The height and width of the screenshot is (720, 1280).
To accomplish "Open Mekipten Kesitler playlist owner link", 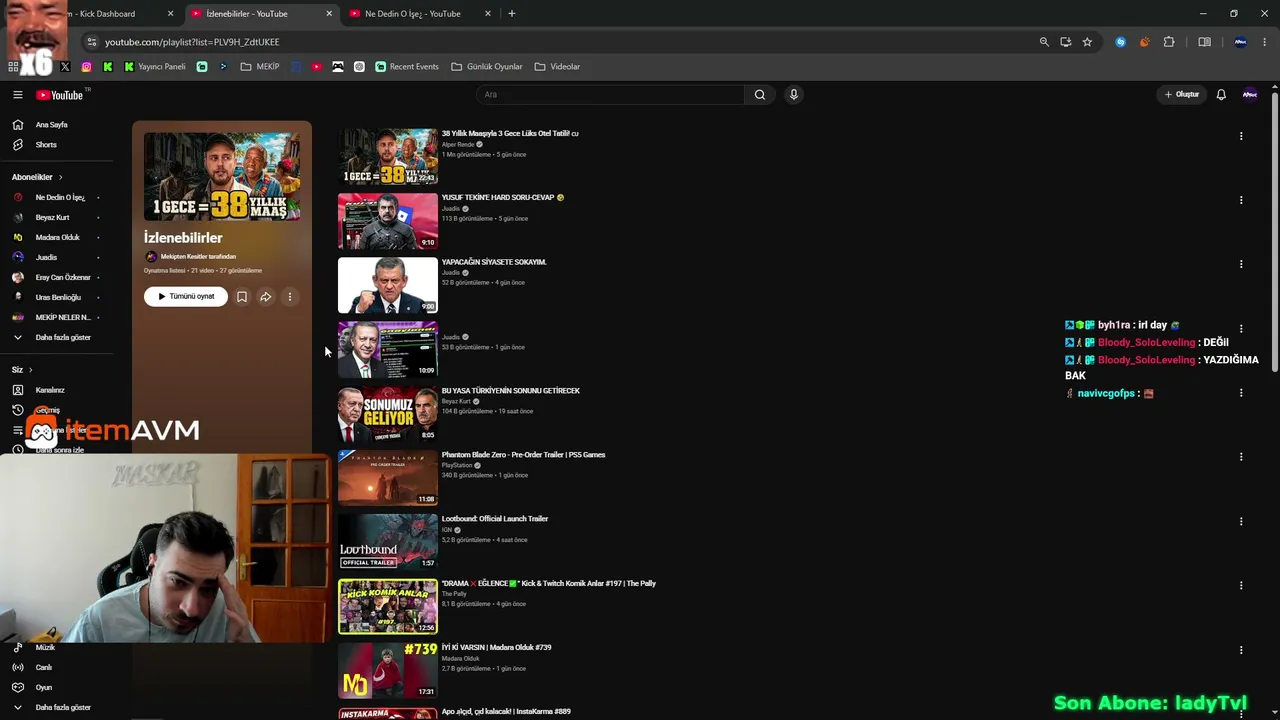I will [x=198, y=257].
